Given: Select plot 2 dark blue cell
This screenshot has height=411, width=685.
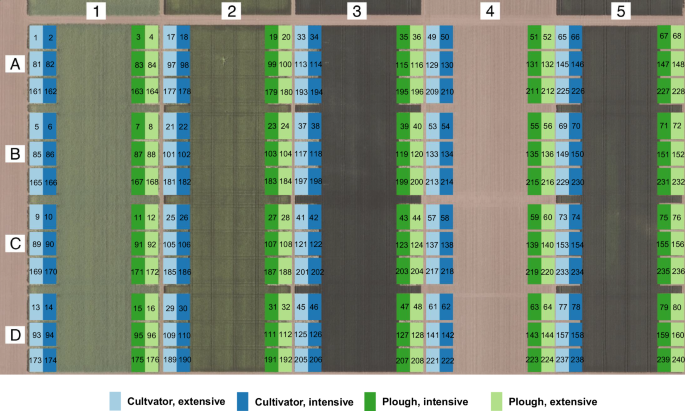Looking at the screenshot, I should 50,37.
